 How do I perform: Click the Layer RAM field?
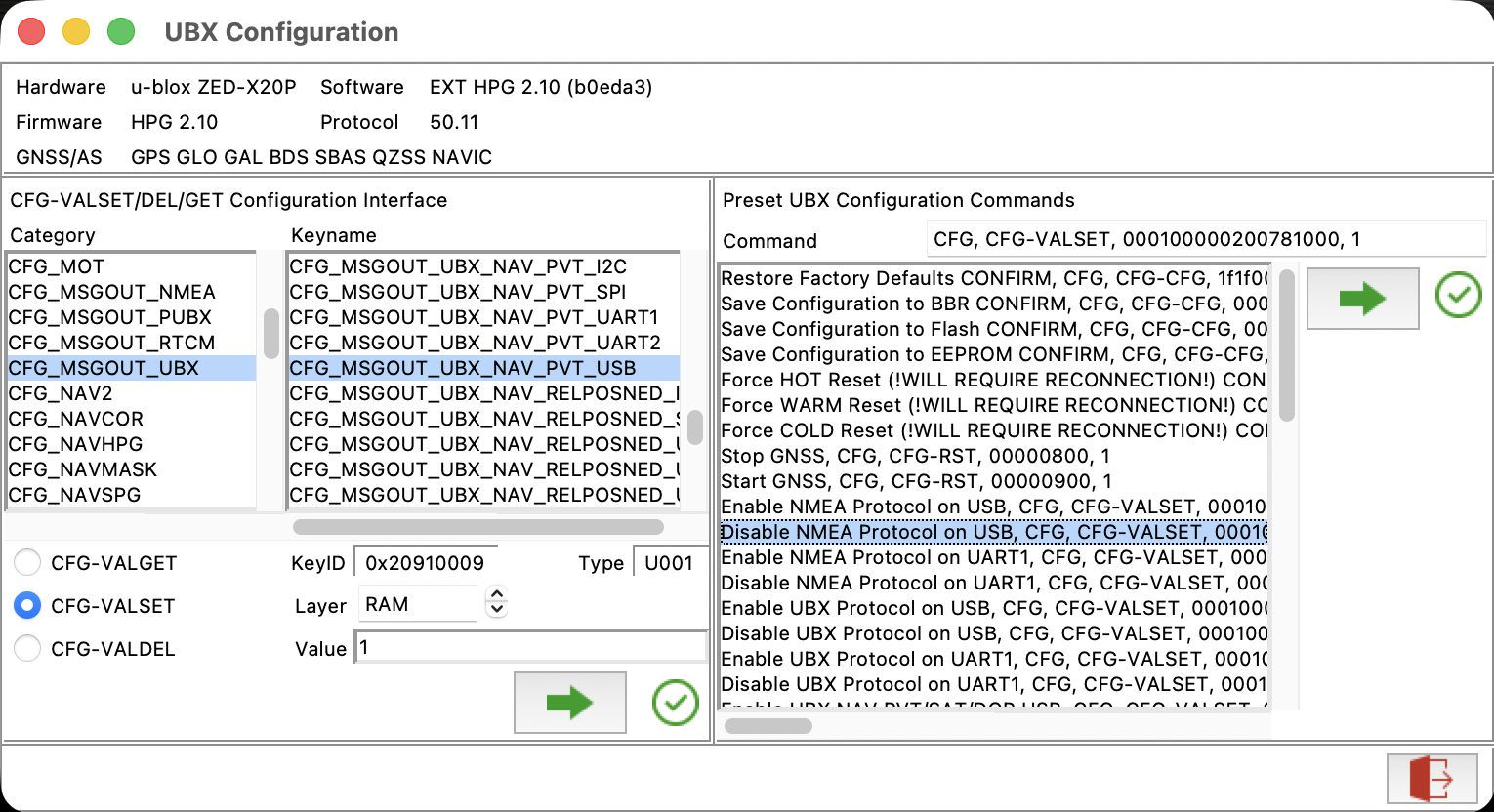[x=418, y=604]
